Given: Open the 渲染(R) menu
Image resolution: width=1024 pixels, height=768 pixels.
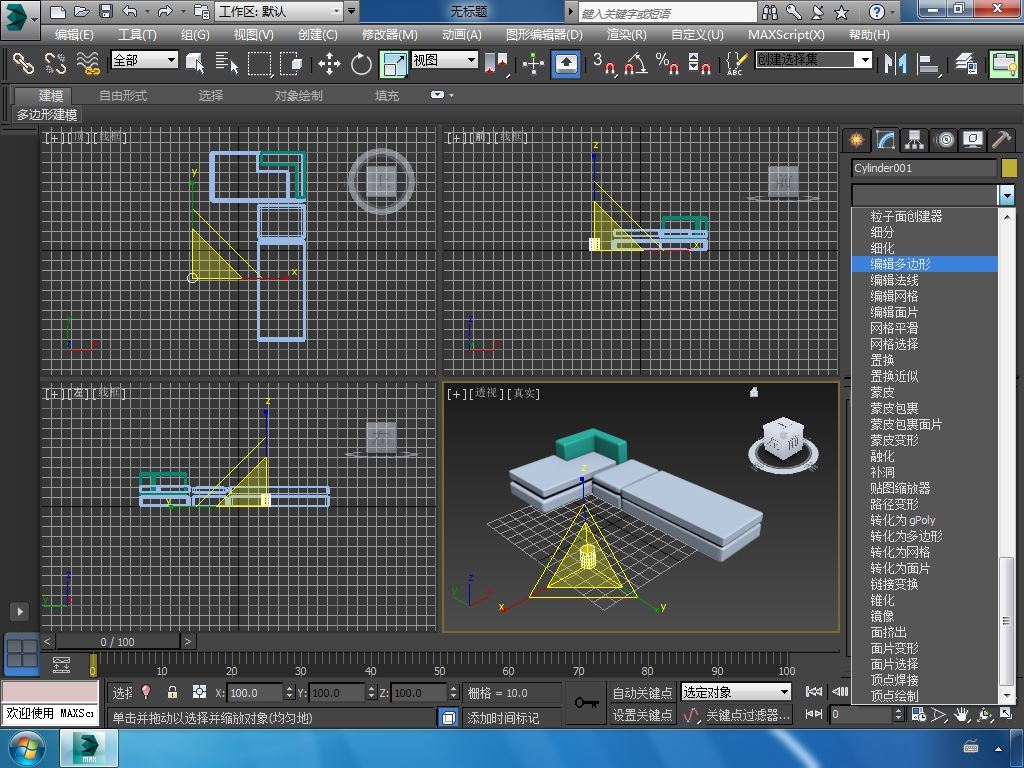Looking at the screenshot, I should [626, 34].
